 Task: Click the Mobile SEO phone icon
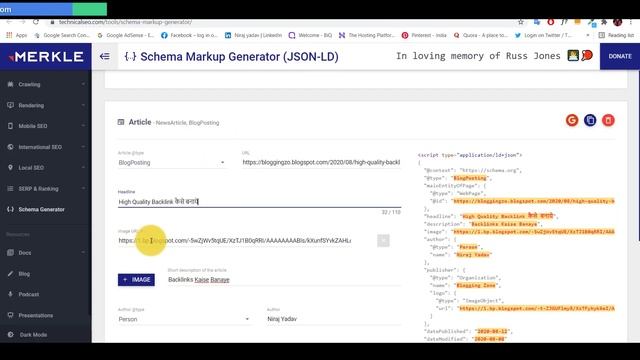pos(10,126)
